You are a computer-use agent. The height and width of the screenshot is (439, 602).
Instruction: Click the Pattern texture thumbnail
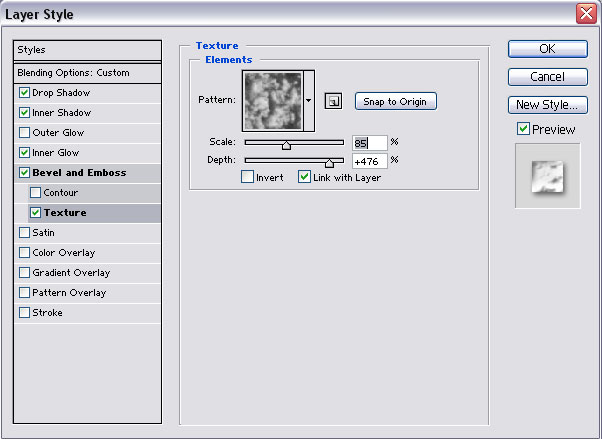coord(273,101)
